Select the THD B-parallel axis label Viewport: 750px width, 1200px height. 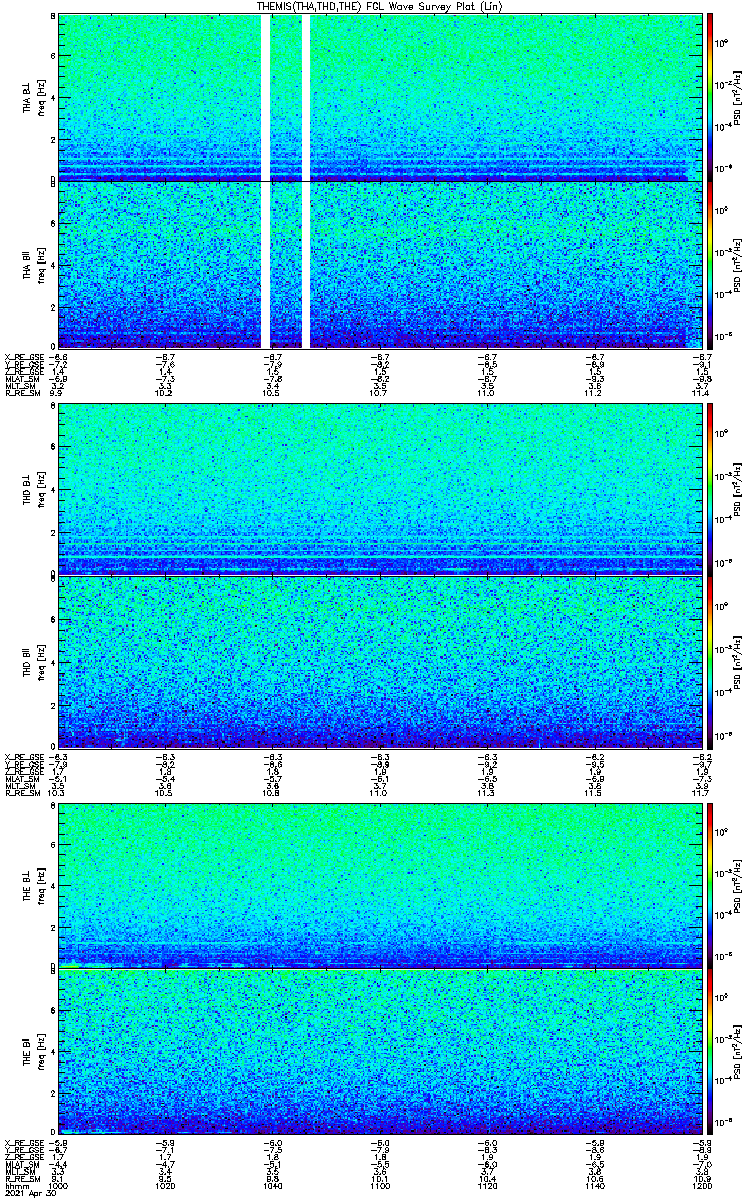tap(28, 663)
